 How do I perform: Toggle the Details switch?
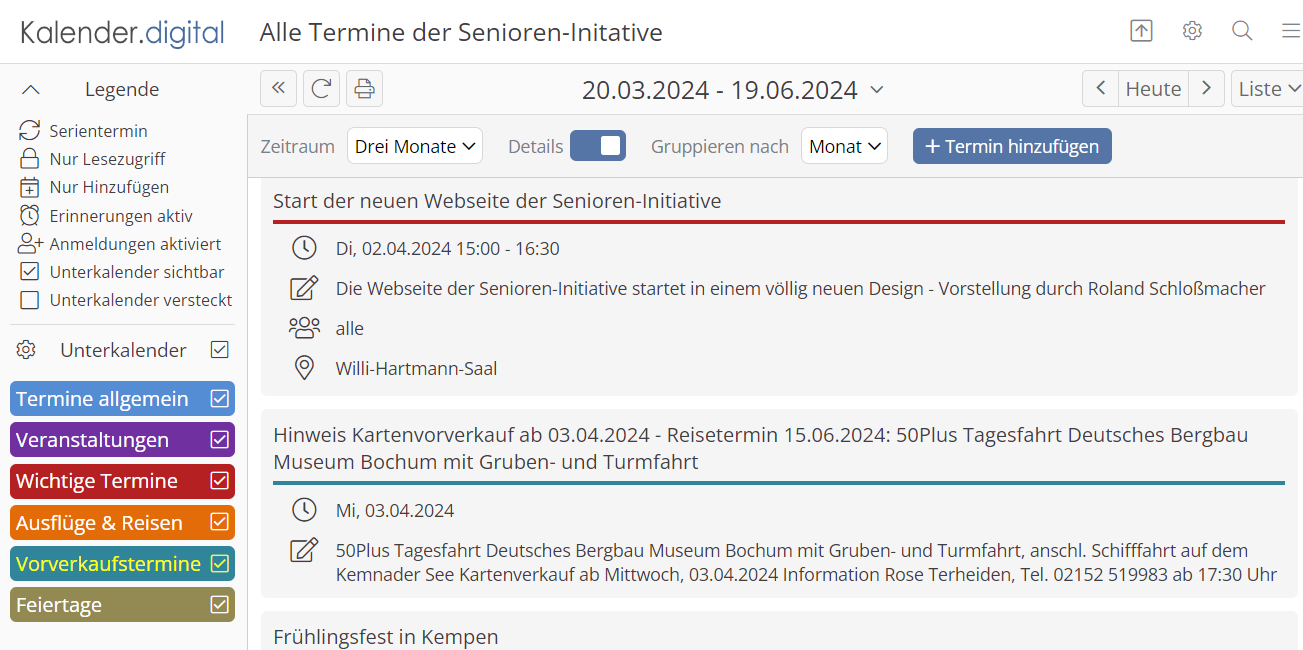pos(597,146)
